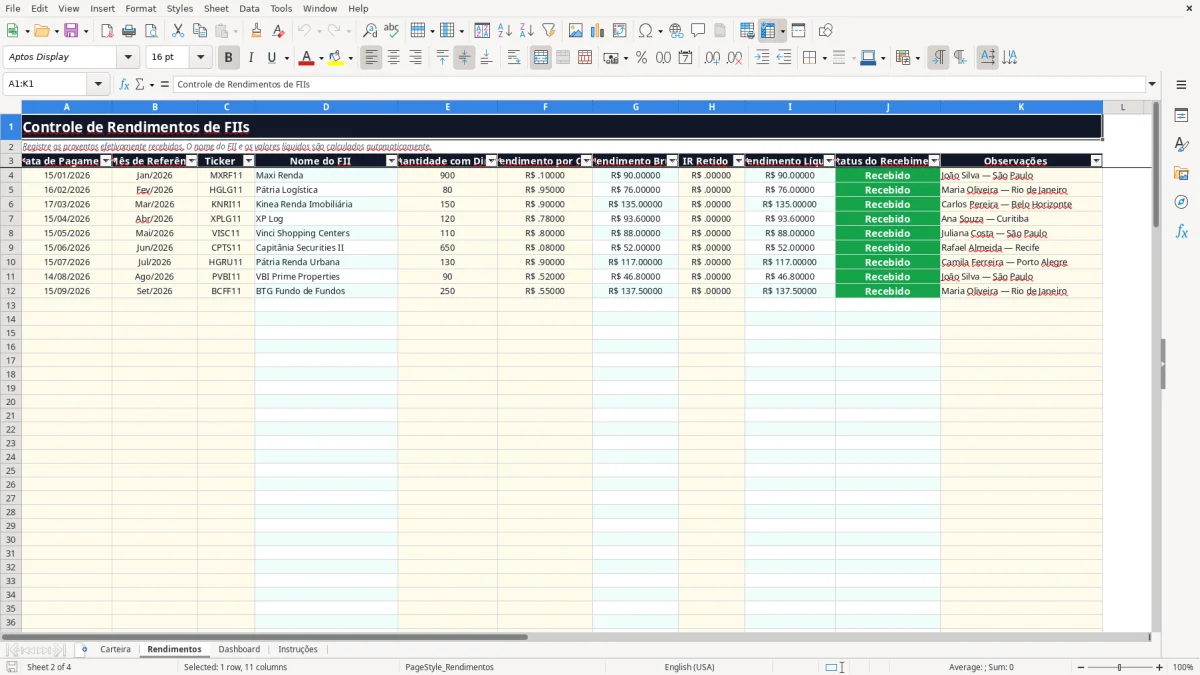The width and height of the screenshot is (1200, 675).
Task: Toggle AutoFilter funnel button
Action: tap(548, 31)
